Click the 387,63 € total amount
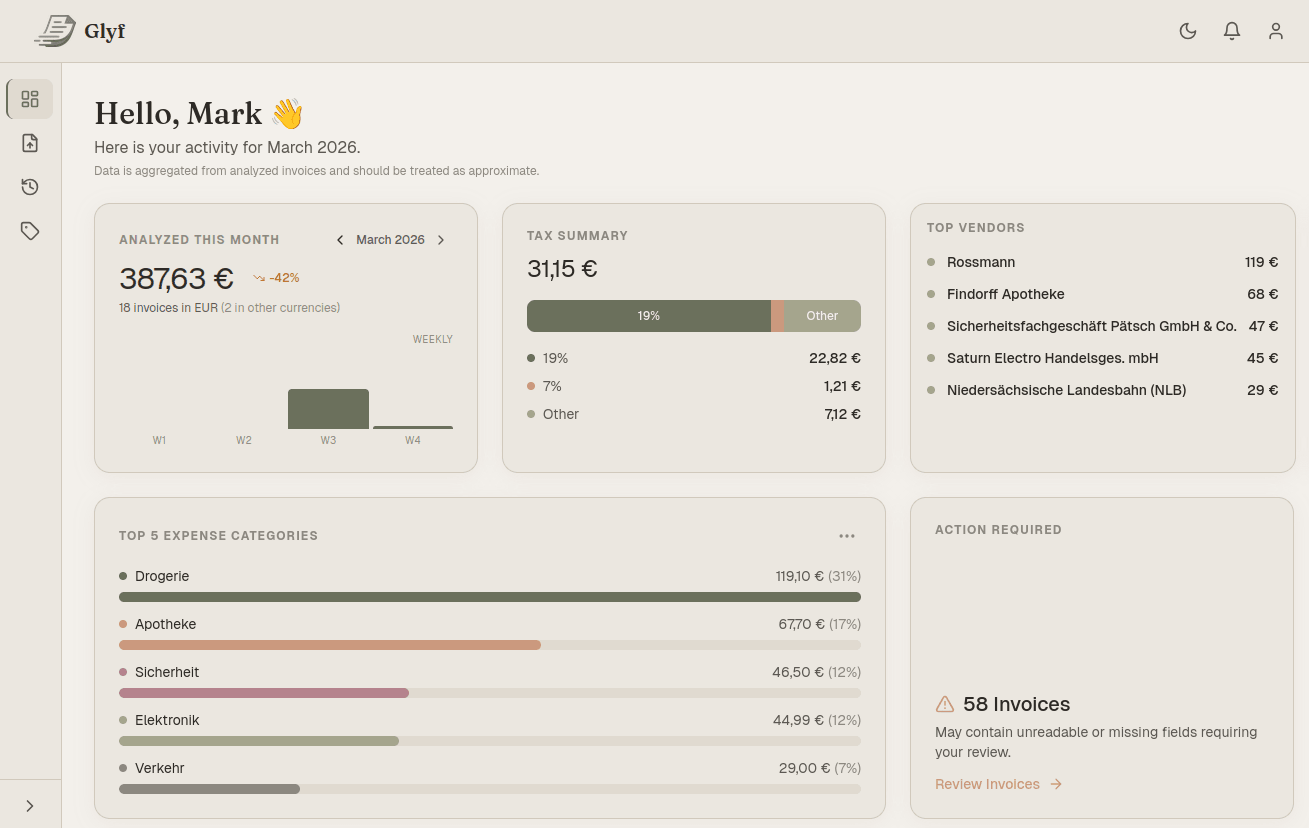 [176, 278]
